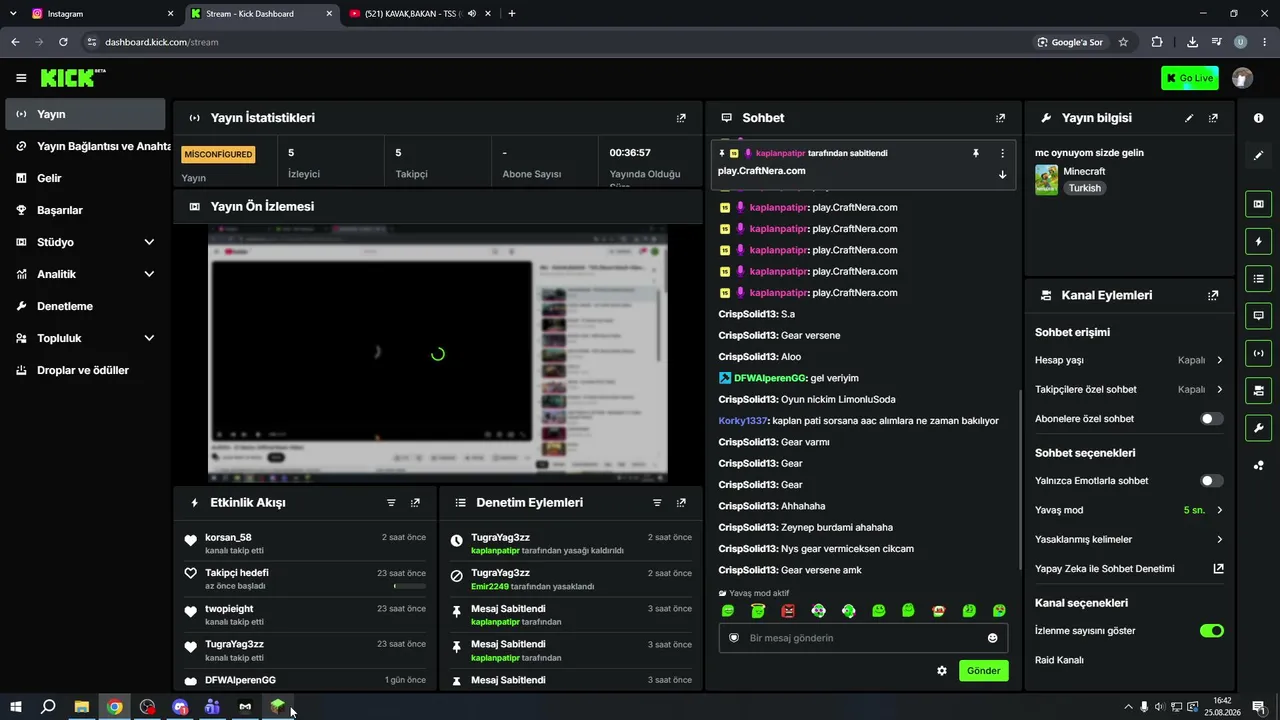Click the info icon in the right rail
1280x720 pixels.
pos(1258,118)
